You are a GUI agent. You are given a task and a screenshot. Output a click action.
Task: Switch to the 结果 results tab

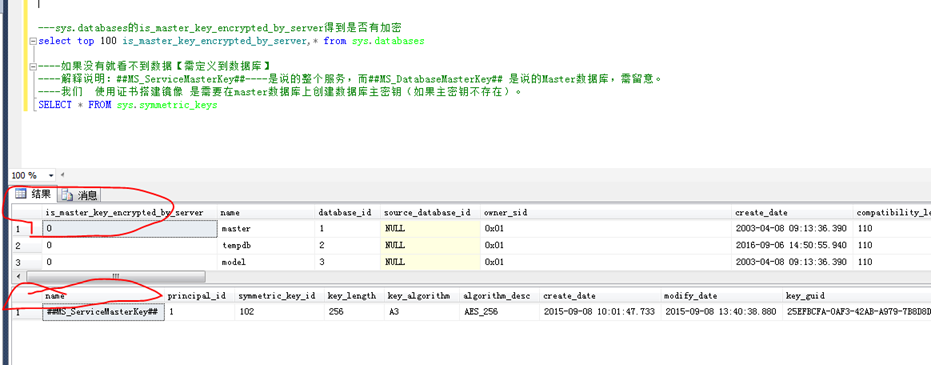coord(34,194)
